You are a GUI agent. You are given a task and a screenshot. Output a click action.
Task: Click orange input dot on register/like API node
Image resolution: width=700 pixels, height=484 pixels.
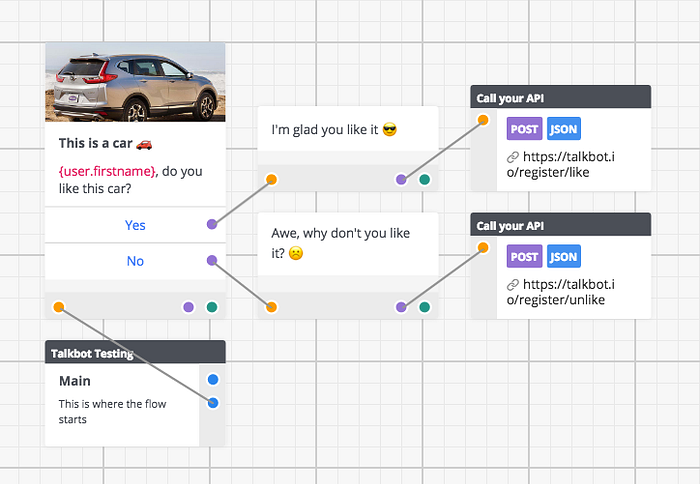[483, 120]
